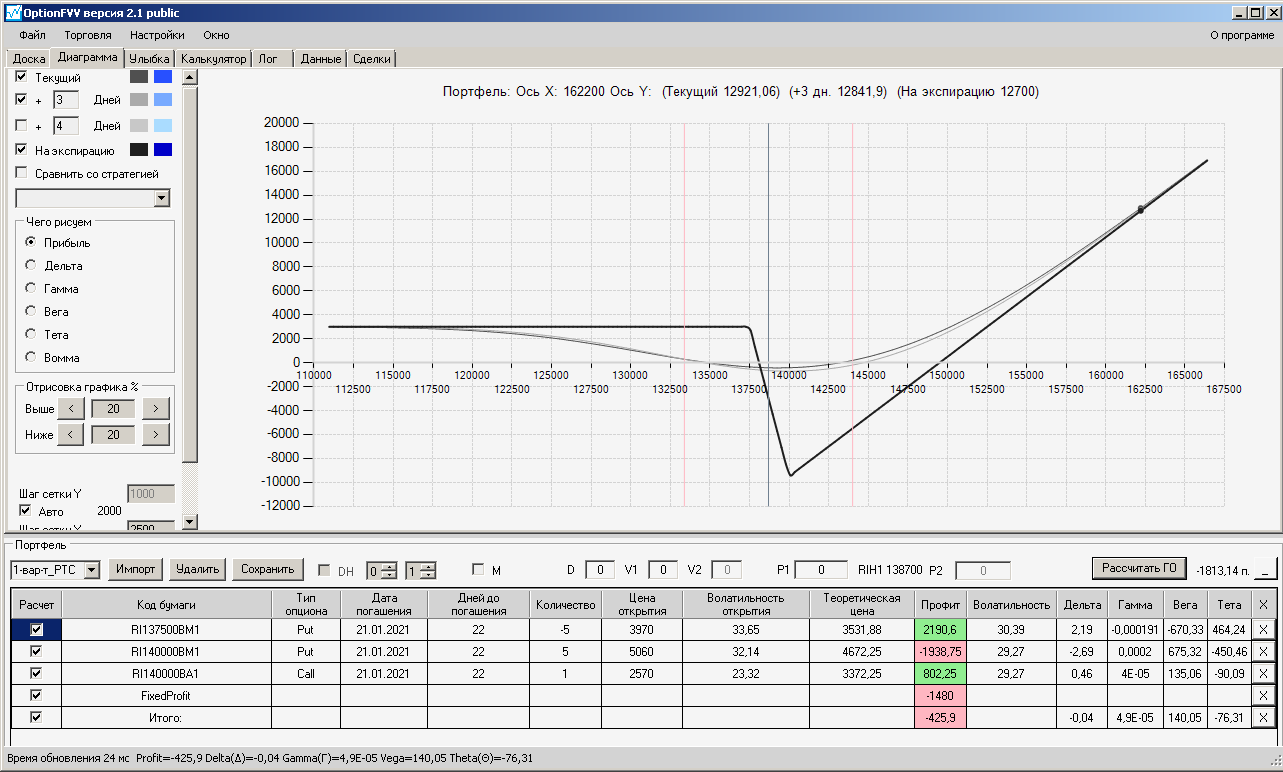Screen dimensions: 1283x772
Task: Select the Вомма radio button
Action: (31, 358)
